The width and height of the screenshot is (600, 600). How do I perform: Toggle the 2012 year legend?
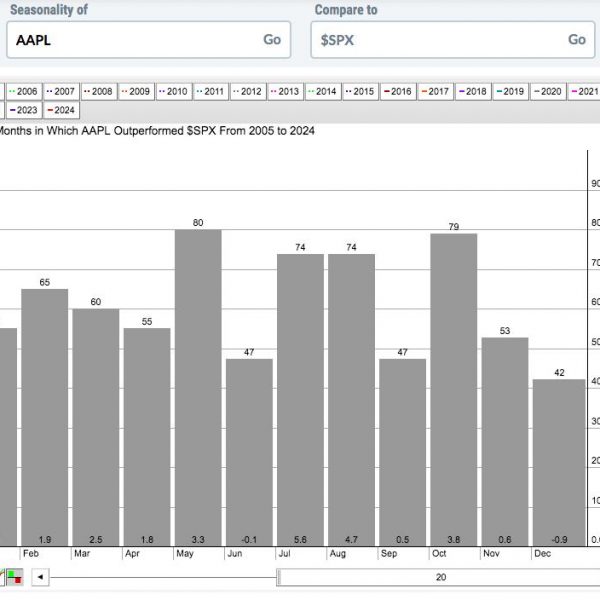coord(248,92)
